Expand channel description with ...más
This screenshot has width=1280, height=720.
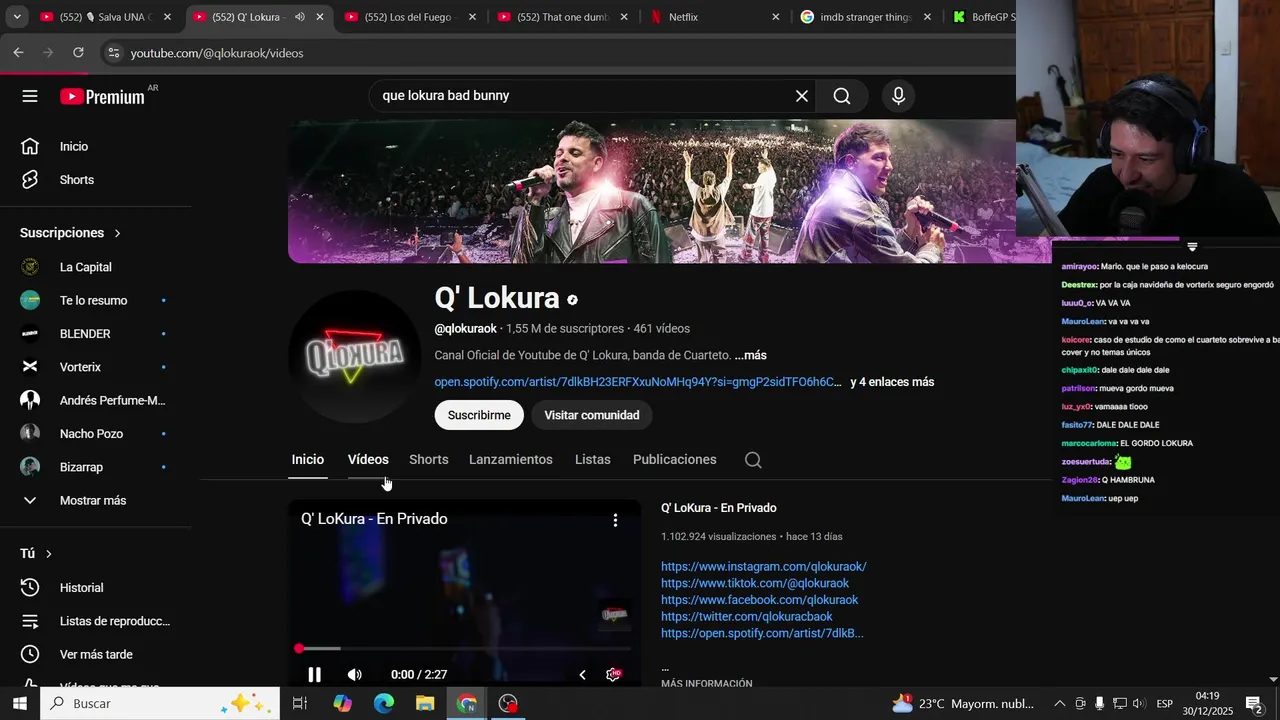[750, 356]
